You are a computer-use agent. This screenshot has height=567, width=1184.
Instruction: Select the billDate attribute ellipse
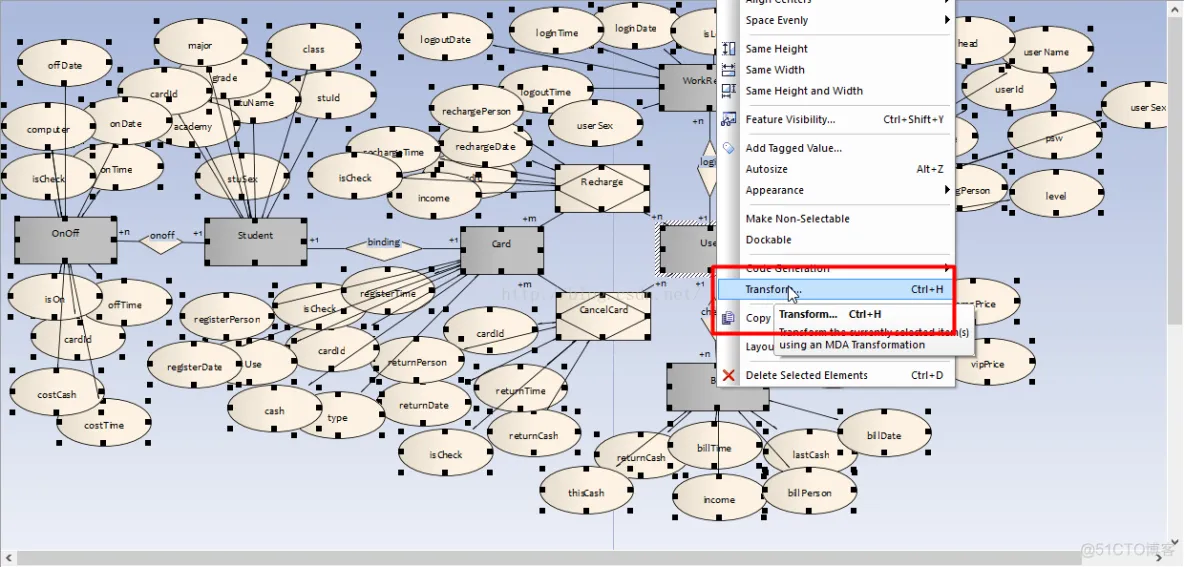[x=884, y=435]
